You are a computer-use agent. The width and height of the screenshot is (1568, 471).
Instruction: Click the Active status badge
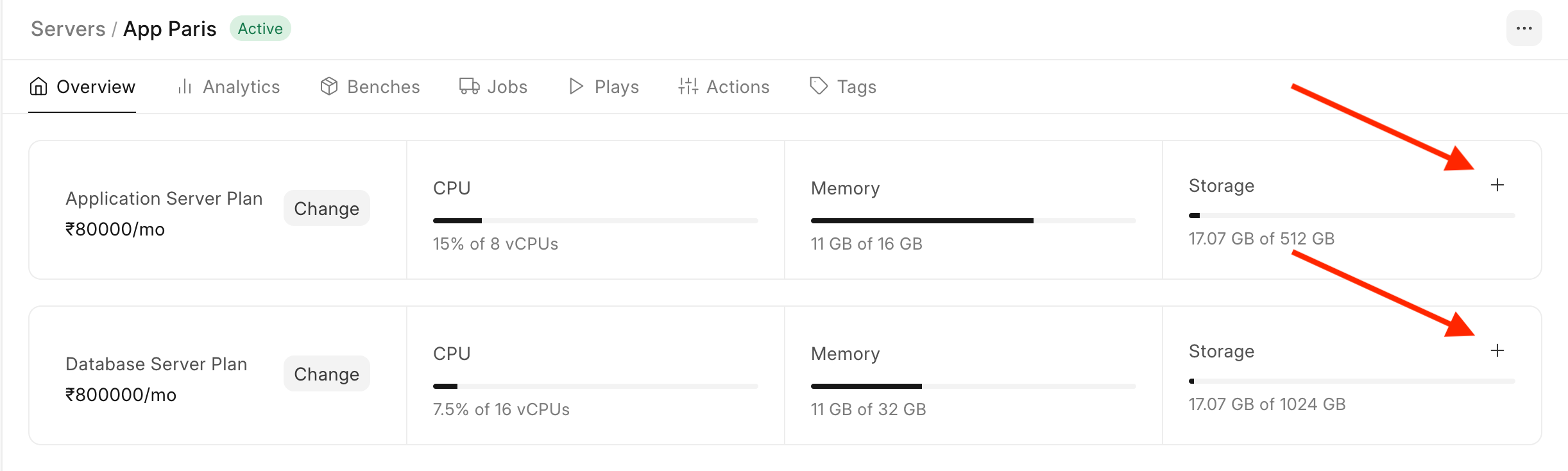coord(260,28)
